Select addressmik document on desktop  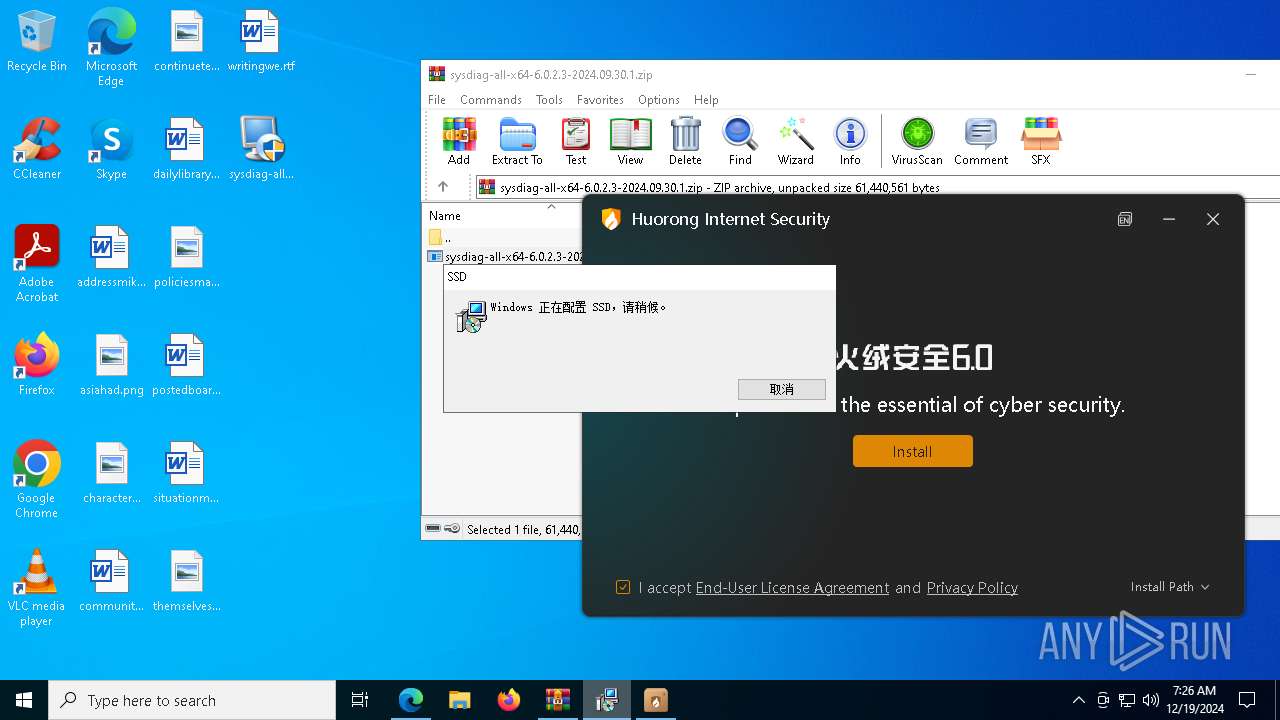pyautogui.click(x=111, y=257)
